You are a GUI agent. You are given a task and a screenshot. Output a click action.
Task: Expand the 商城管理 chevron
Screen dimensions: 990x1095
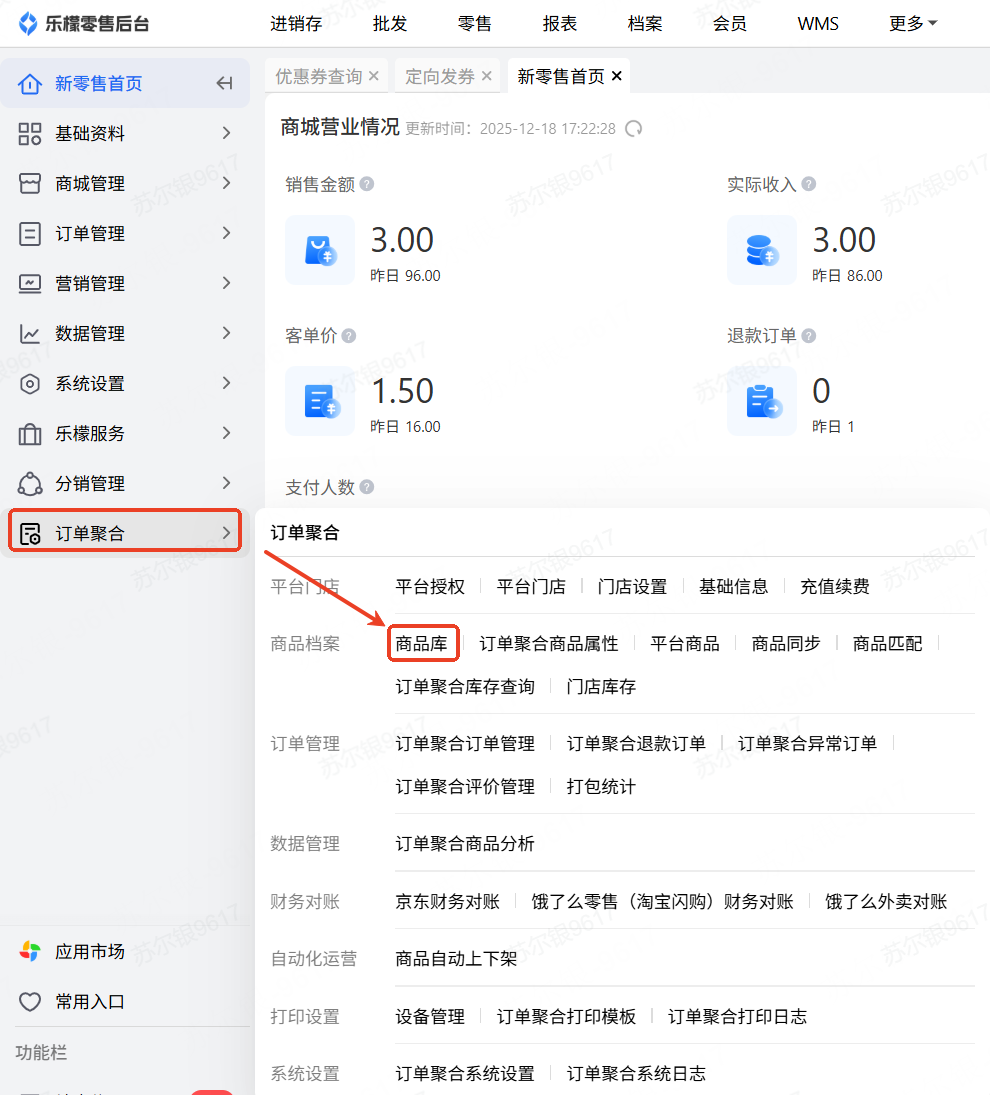click(226, 183)
